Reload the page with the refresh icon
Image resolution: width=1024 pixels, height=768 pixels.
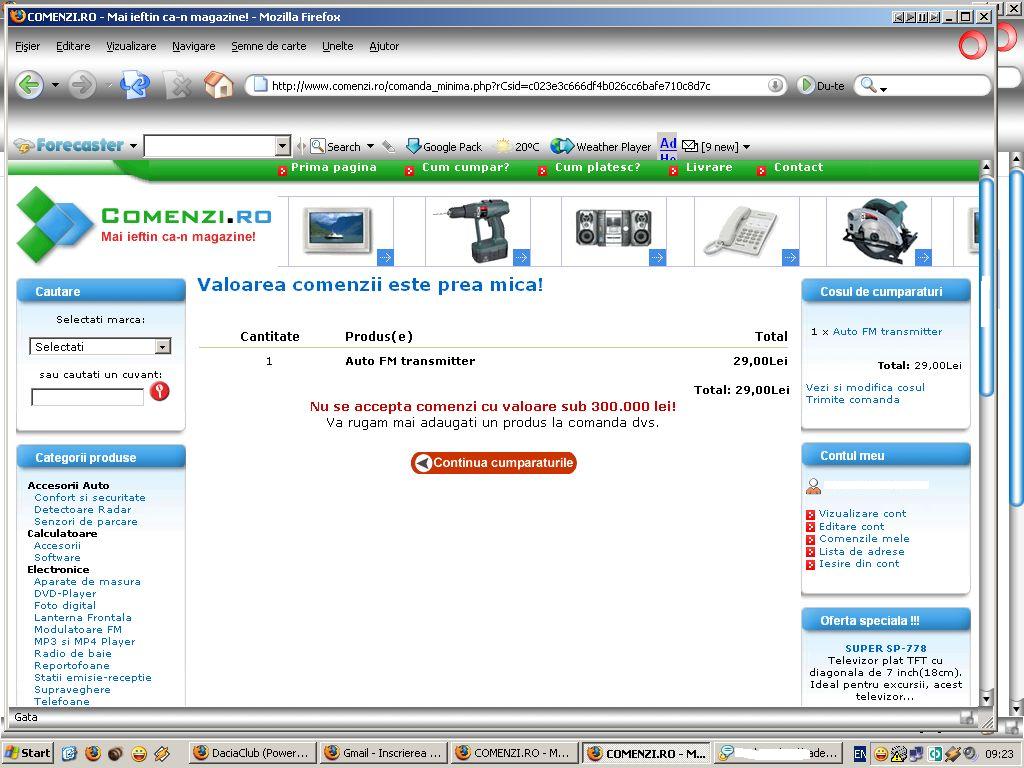pyautogui.click(x=135, y=85)
